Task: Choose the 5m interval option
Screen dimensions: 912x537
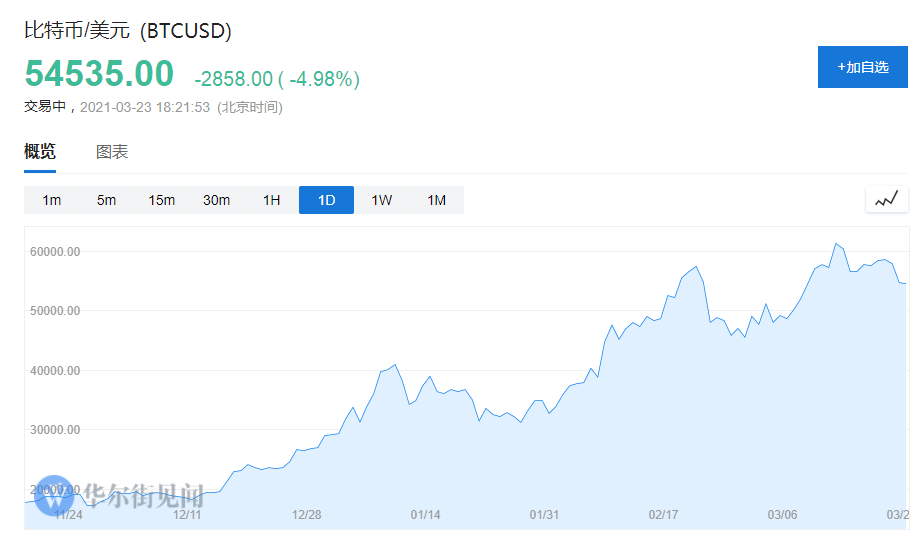Action: (107, 200)
